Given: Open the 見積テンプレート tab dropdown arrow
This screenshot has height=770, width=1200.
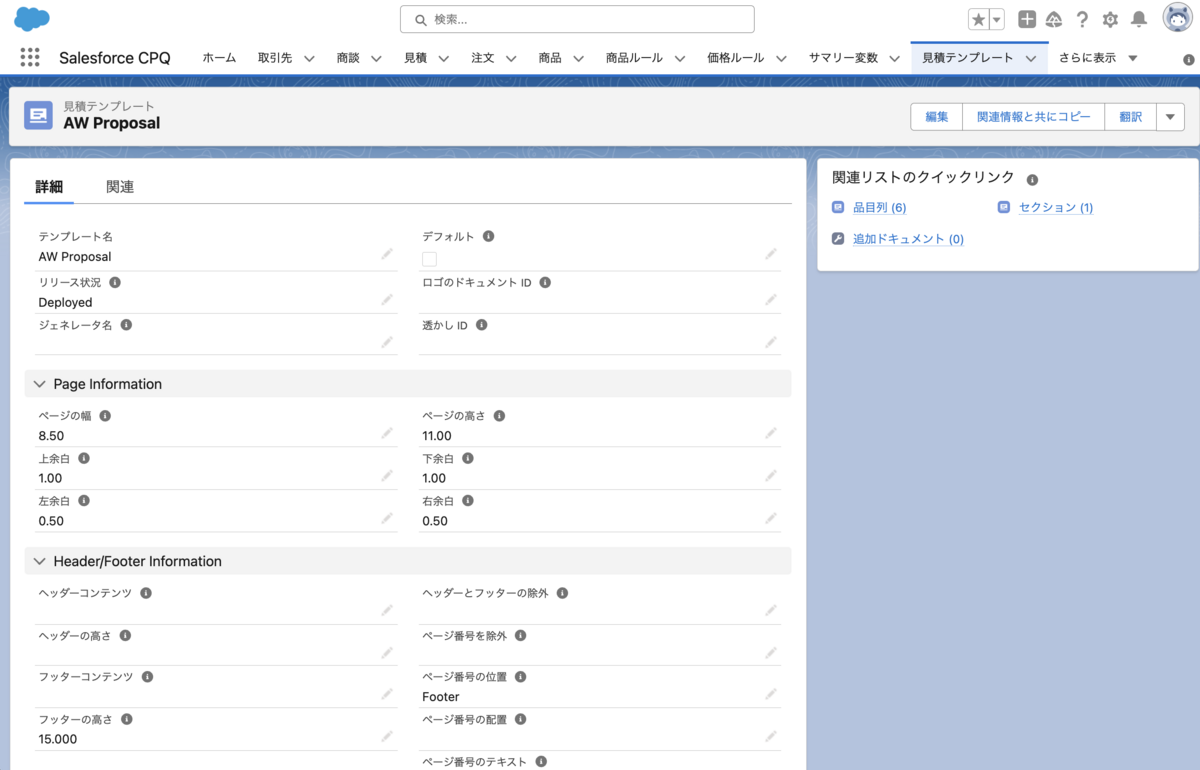Looking at the screenshot, I should click(1031, 57).
